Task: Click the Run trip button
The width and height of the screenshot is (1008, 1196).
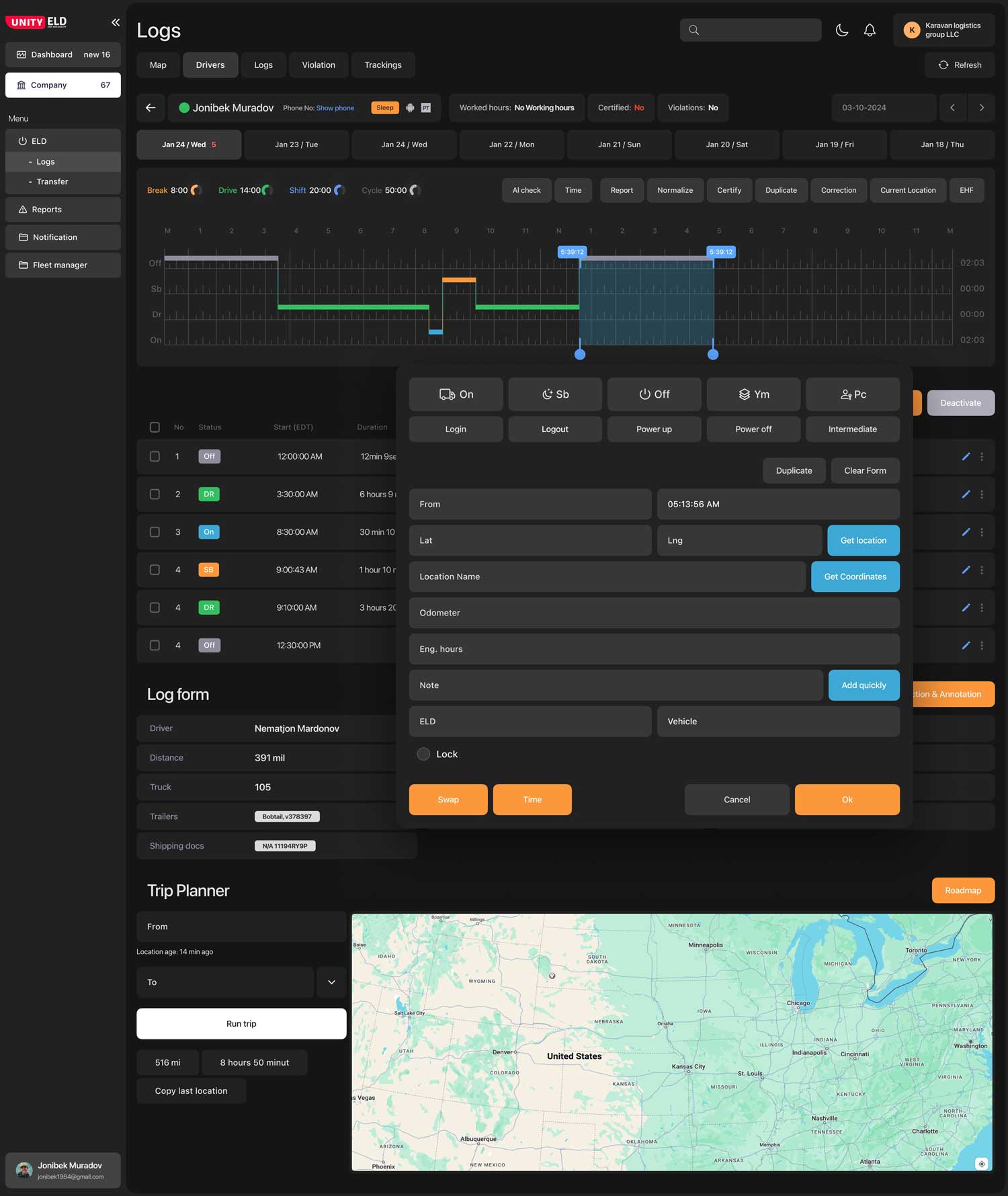Action: pyautogui.click(x=241, y=1024)
